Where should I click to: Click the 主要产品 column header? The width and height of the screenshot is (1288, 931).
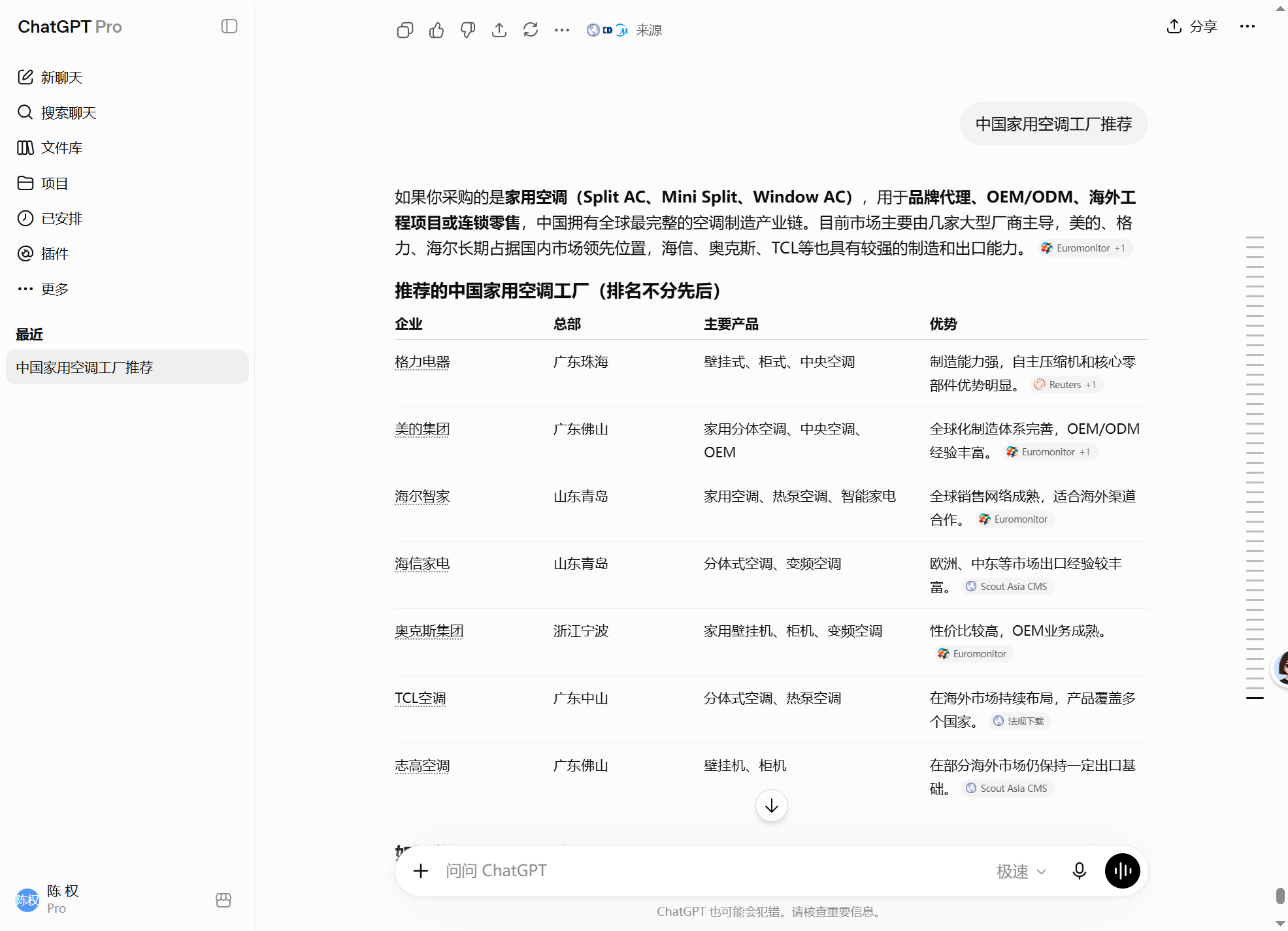tap(731, 324)
